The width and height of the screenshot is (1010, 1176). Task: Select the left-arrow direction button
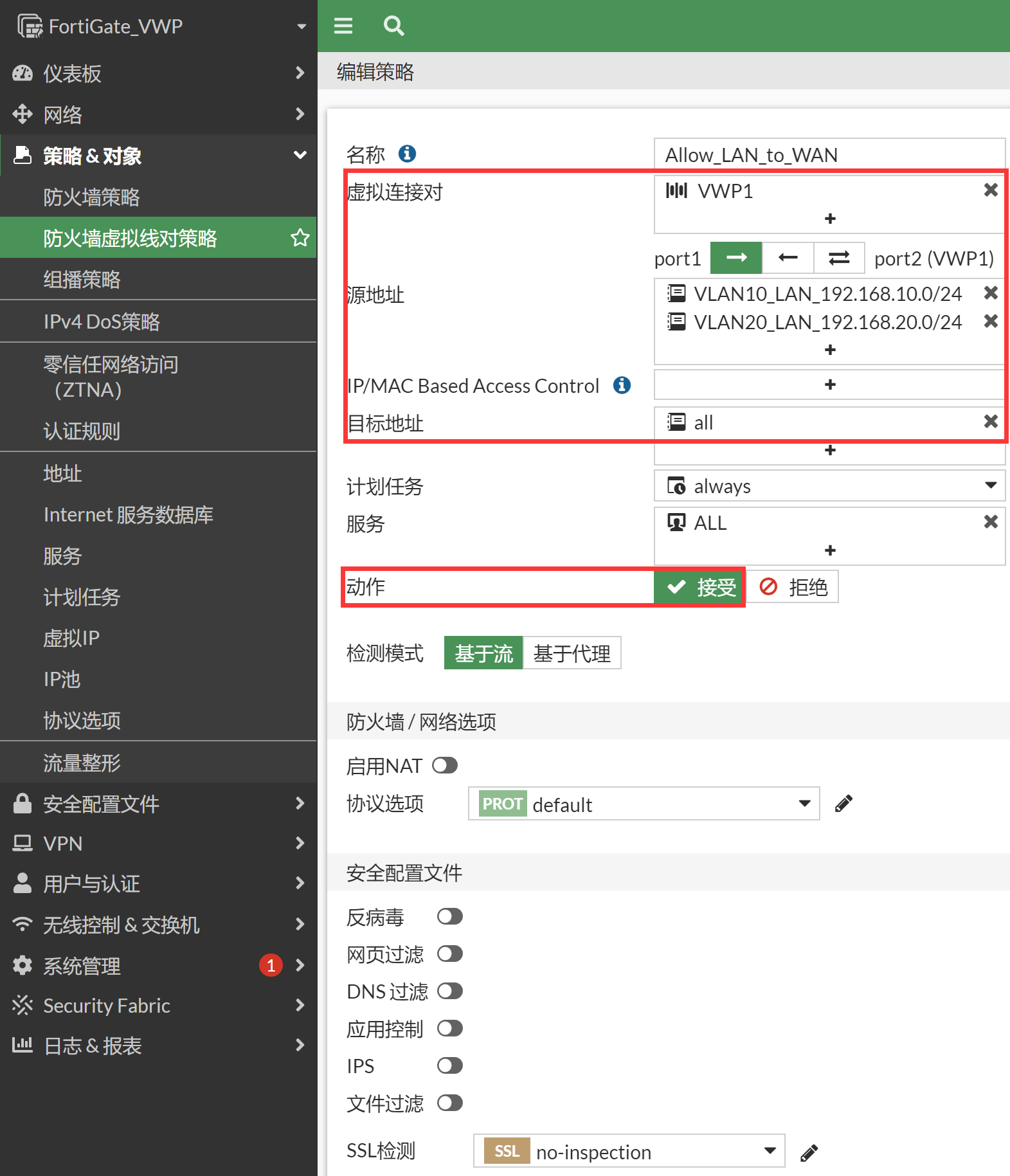(x=788, y=258)
